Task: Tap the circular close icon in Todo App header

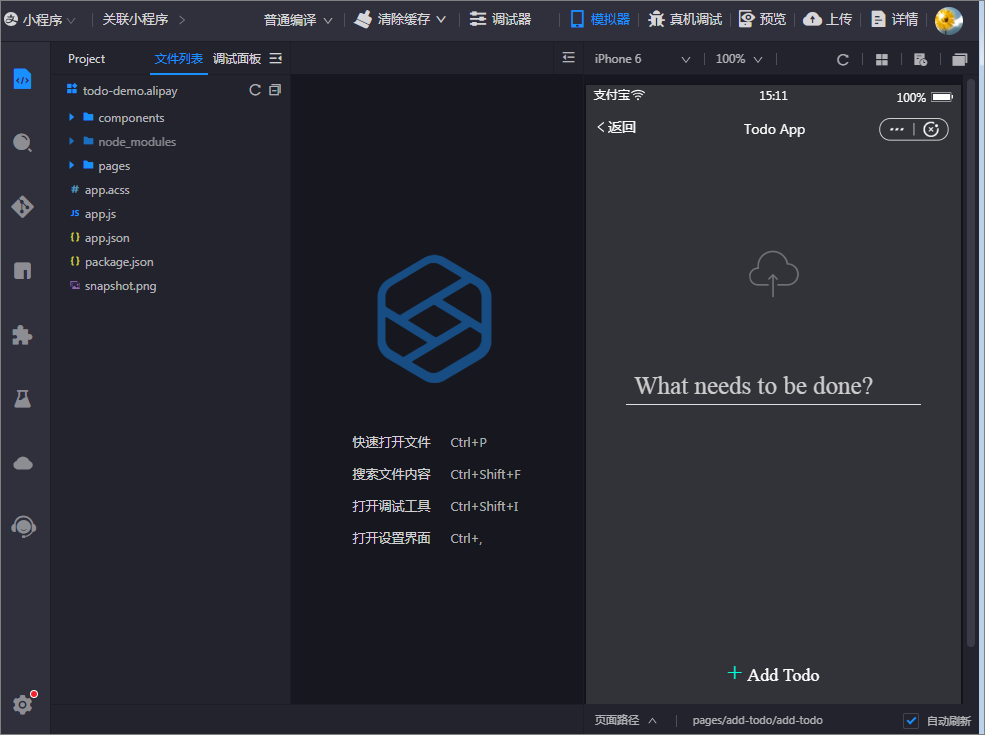Action: point(931,129)
